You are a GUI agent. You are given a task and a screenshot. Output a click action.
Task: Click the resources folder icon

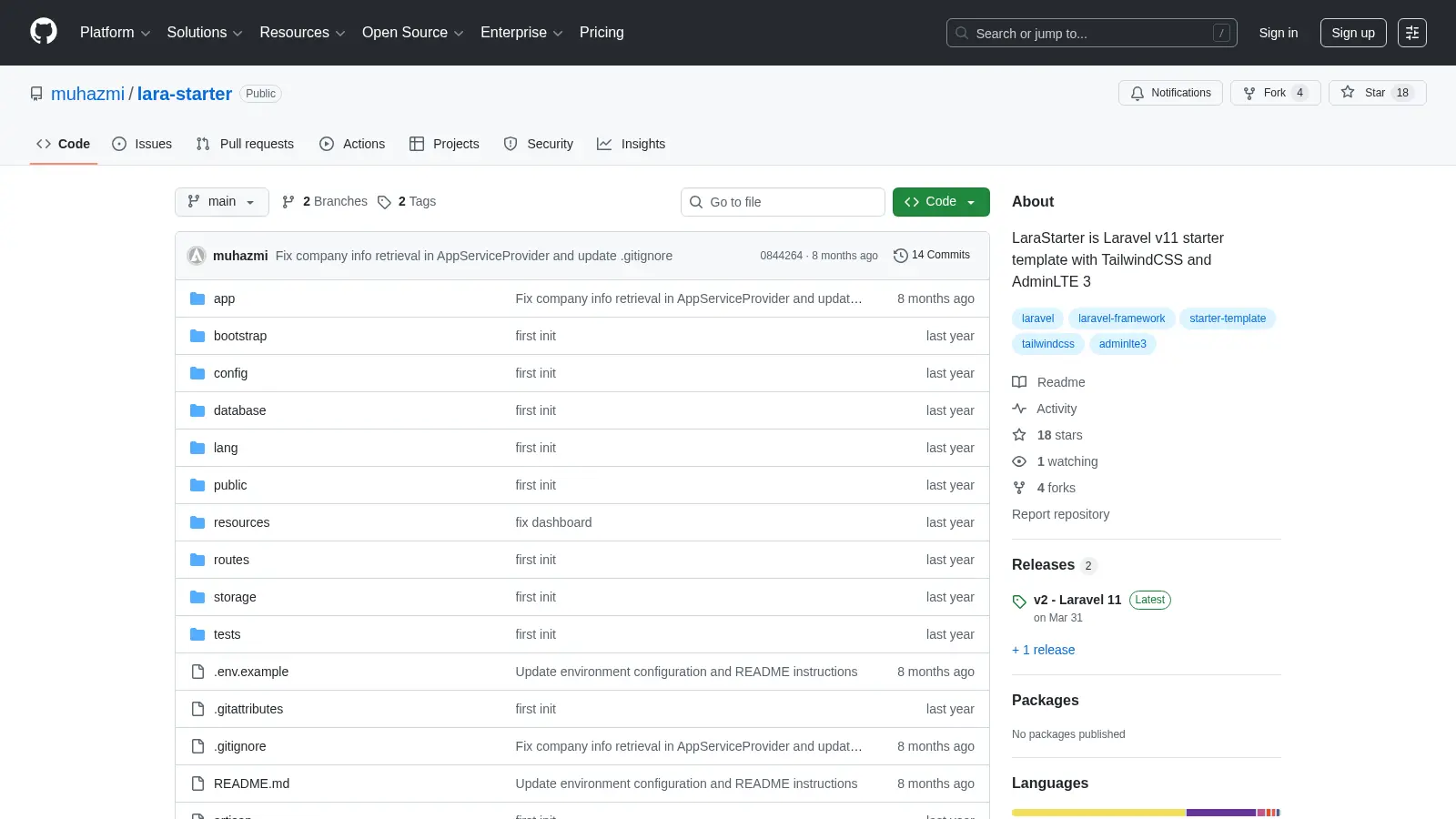(197, 522)
